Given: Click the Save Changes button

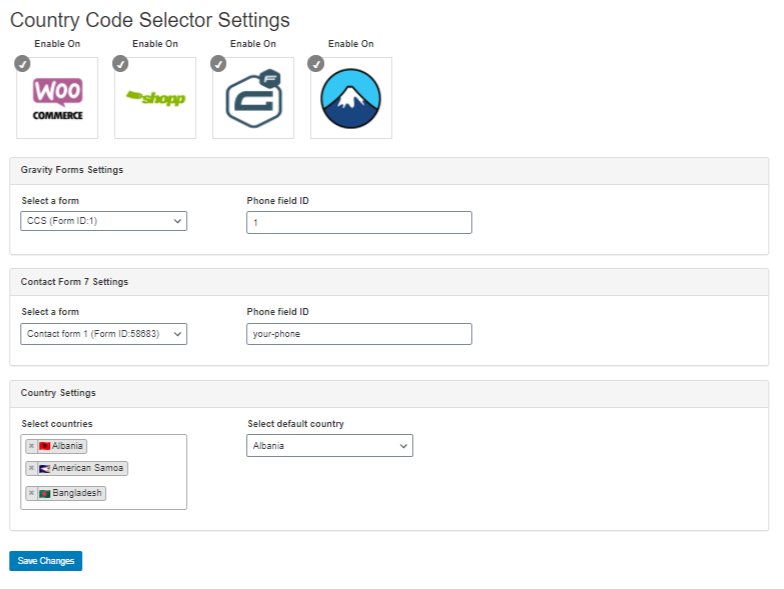Looking at the screenshot, I should [46, 561].
